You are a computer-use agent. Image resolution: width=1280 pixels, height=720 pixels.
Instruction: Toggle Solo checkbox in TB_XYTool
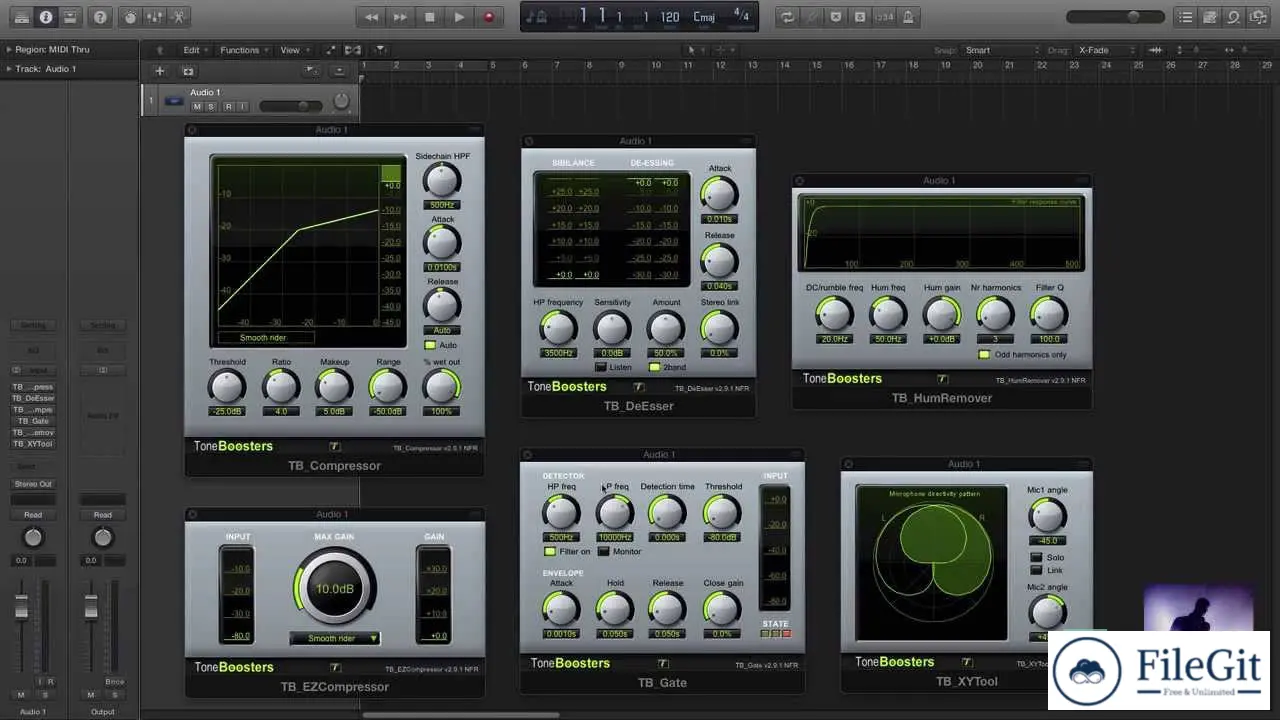point(1036,557)
